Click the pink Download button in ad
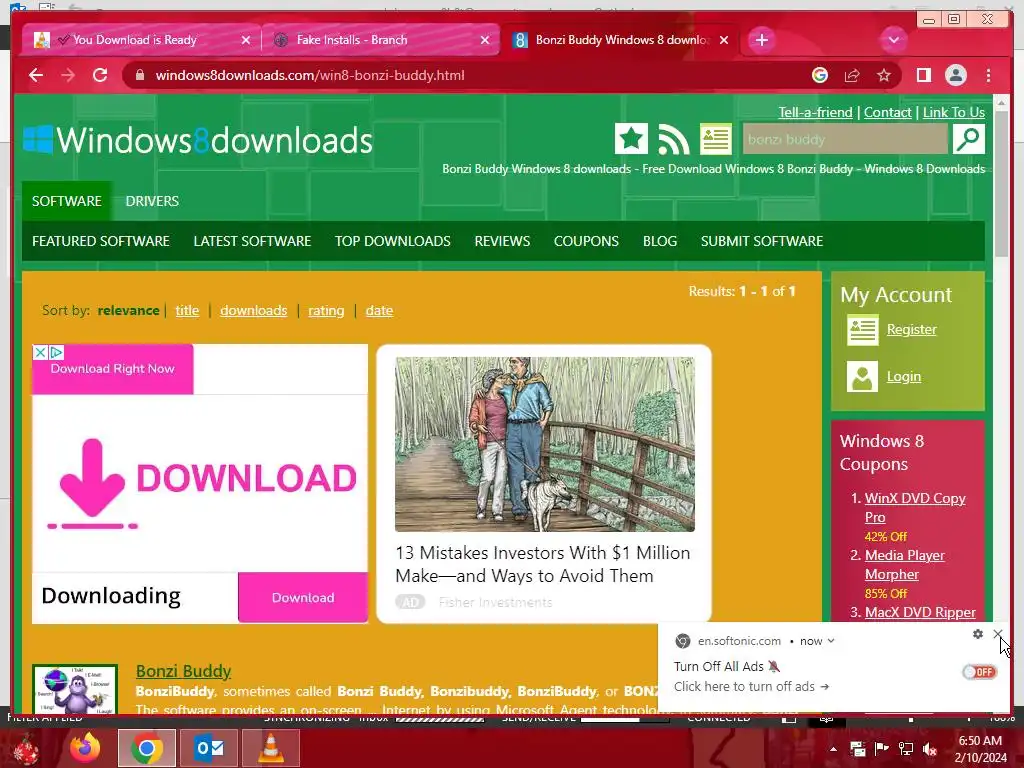The width and height of the screenshot is (1024, 768). tap(302, 598)
